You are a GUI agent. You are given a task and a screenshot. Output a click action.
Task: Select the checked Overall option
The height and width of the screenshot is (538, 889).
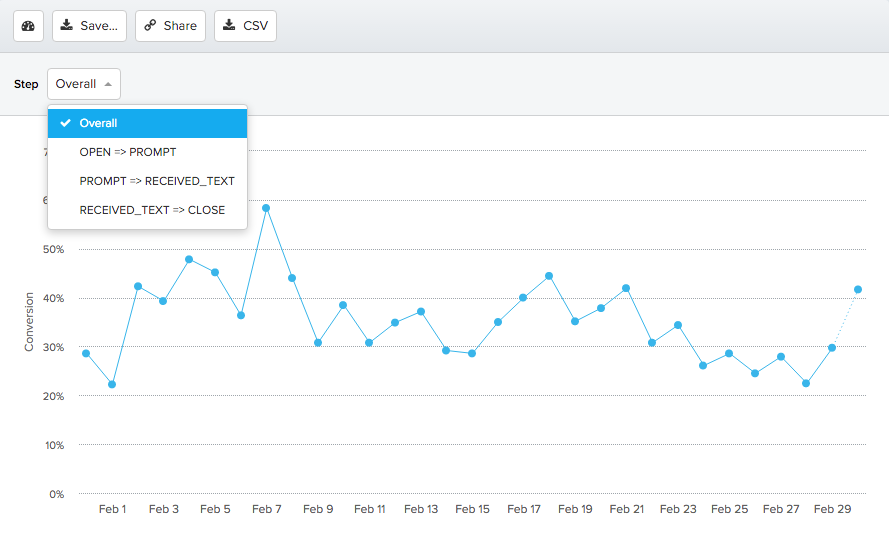pyautogui.click(x=147, y=123)
